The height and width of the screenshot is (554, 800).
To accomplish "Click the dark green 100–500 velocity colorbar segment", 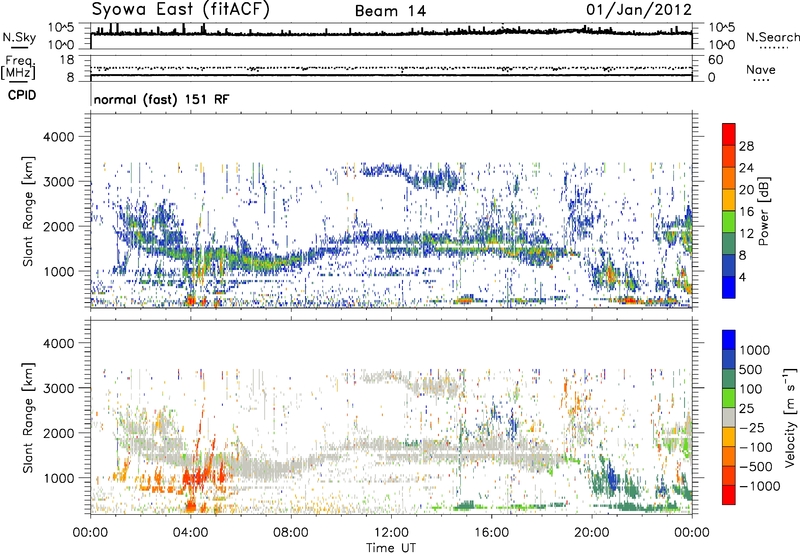I will click(x=729, y=379).
